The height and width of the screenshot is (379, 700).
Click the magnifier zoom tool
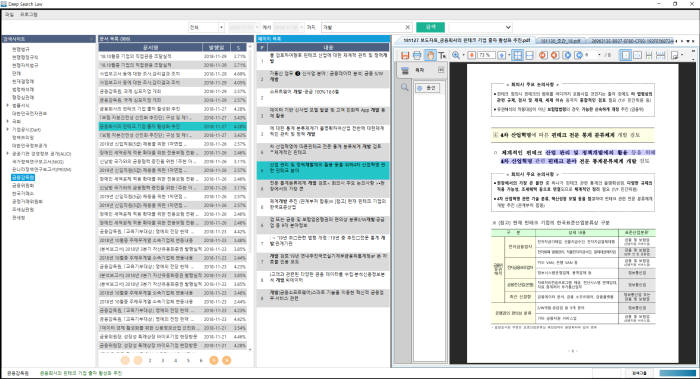tap(456, 55)
